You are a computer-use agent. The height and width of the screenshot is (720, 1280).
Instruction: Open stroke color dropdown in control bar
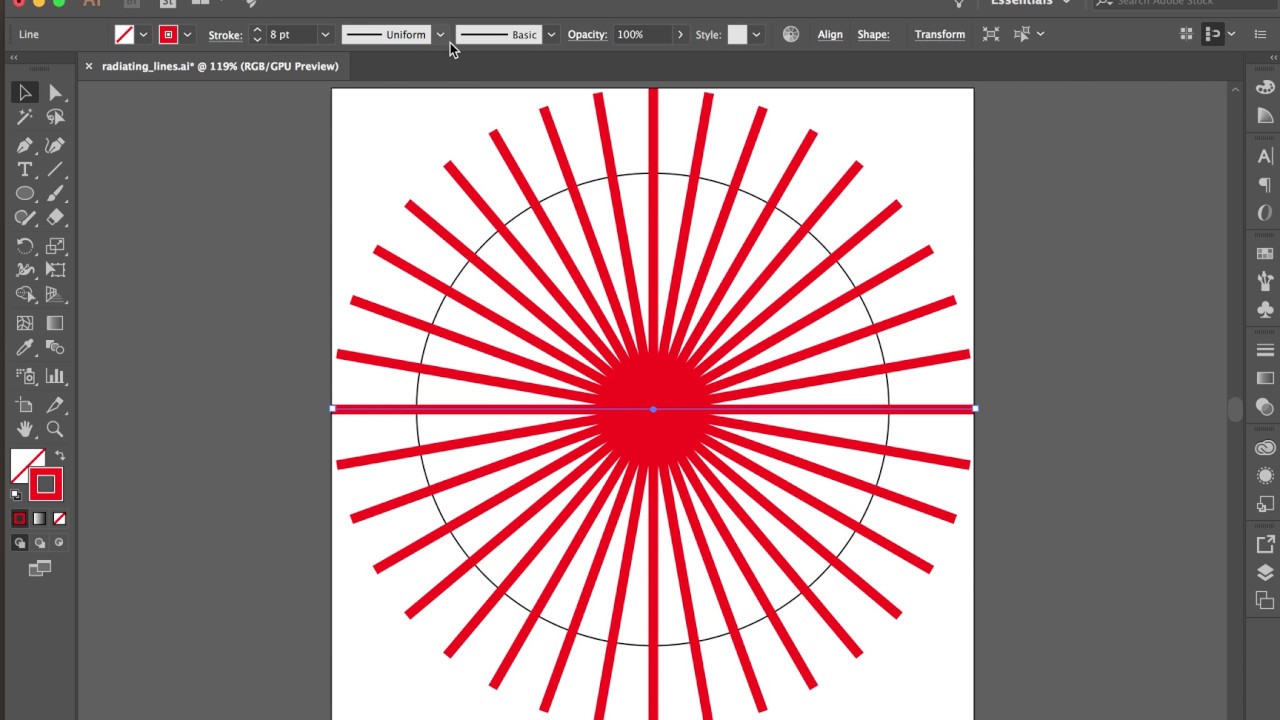[x=187, y=34]
